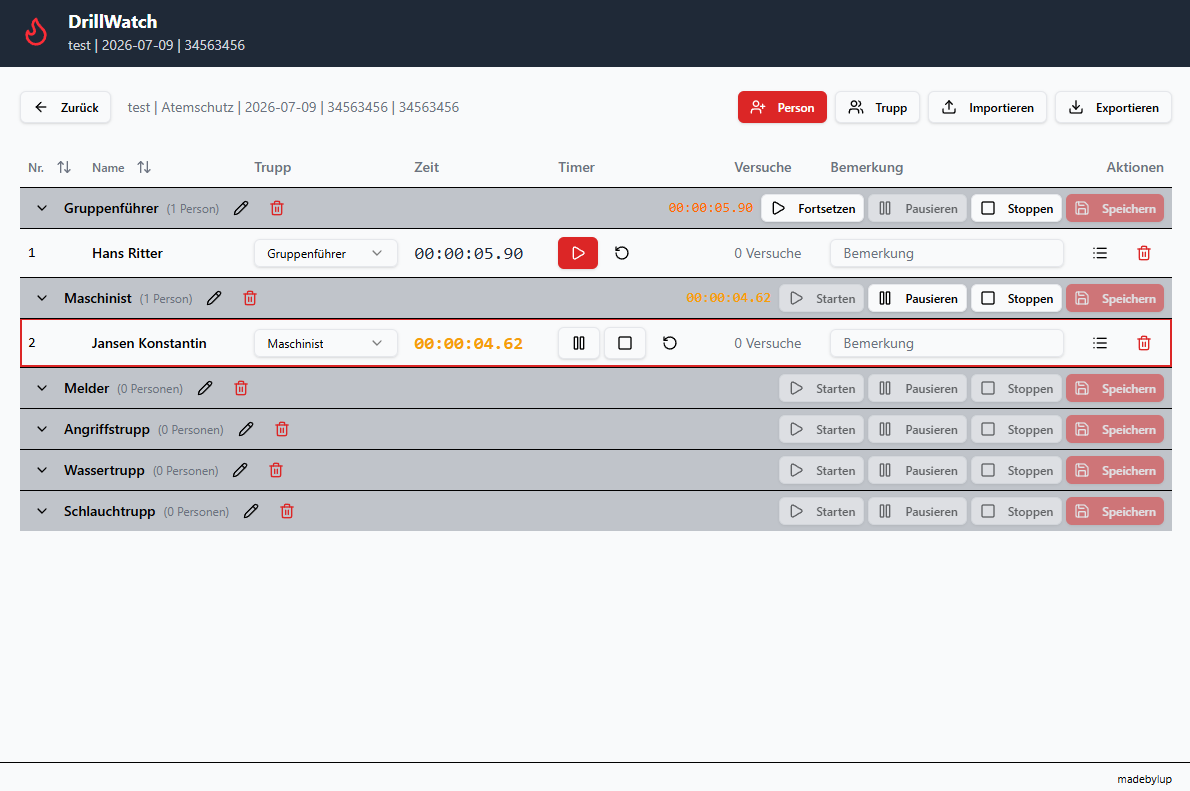
Task: Reset Hans Ritter's timer
Action: pos(622,253)
